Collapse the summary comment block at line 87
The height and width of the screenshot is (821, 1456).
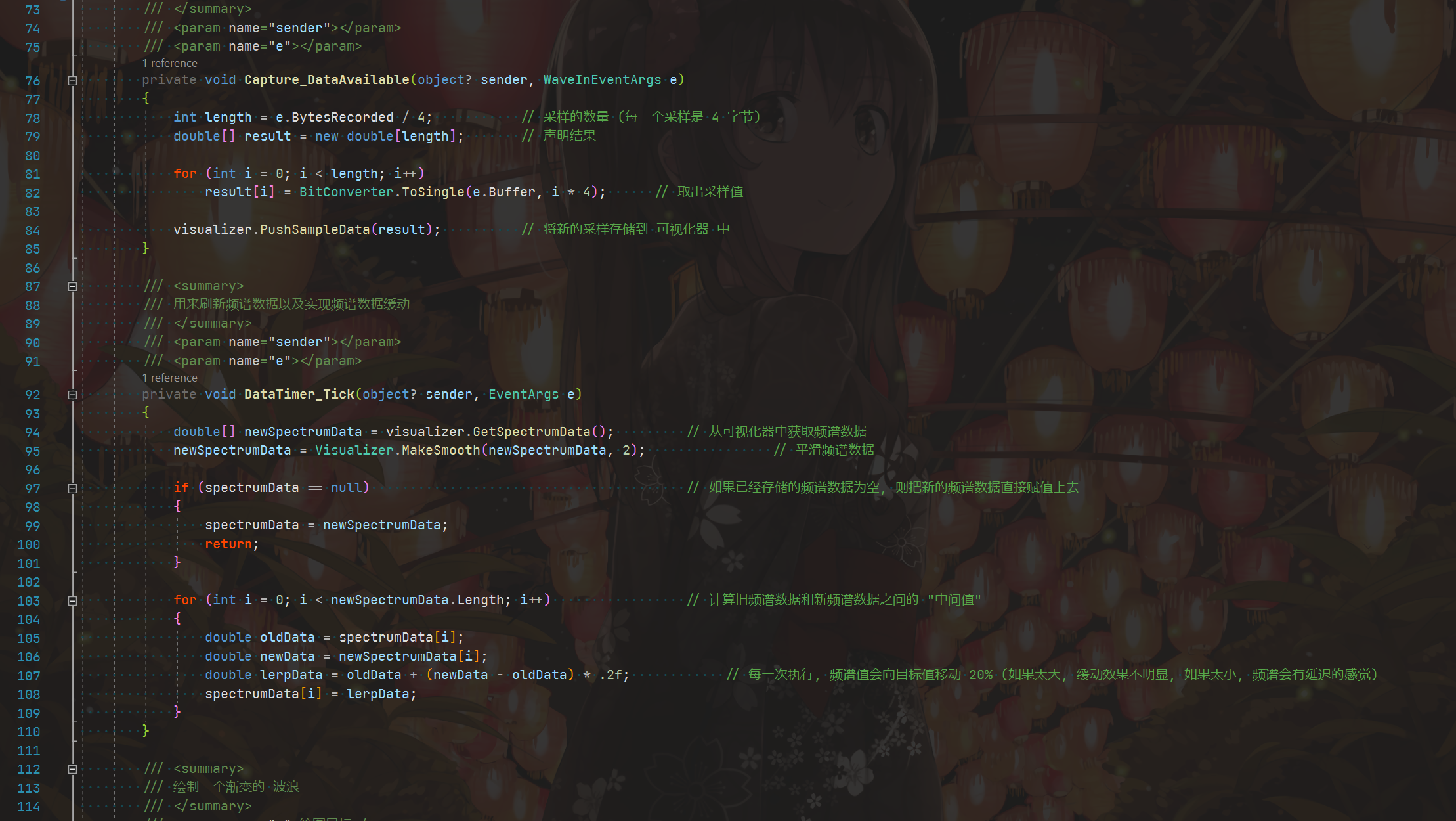click(72, 287)
